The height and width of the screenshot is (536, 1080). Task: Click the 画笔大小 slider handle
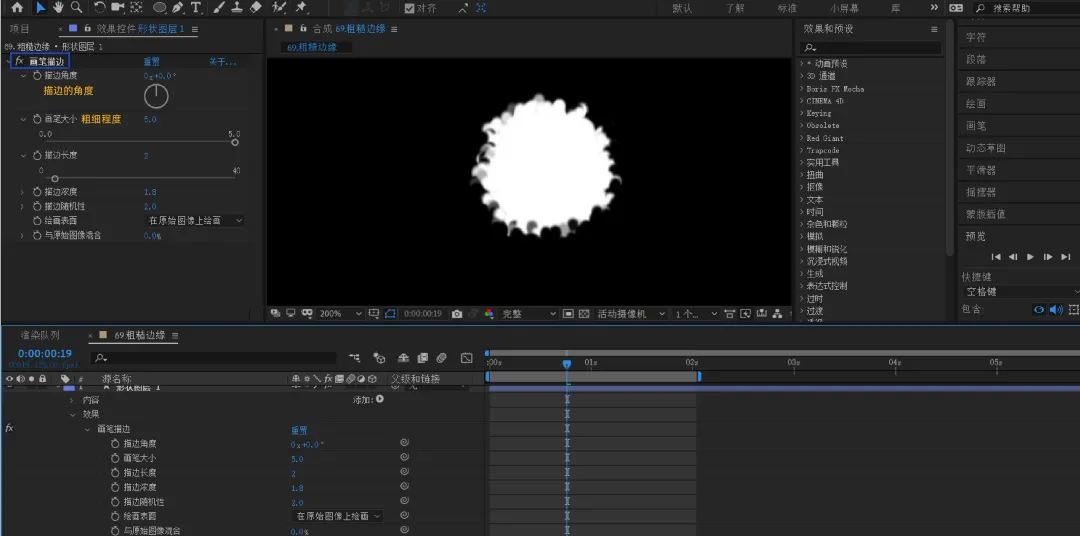235,142
